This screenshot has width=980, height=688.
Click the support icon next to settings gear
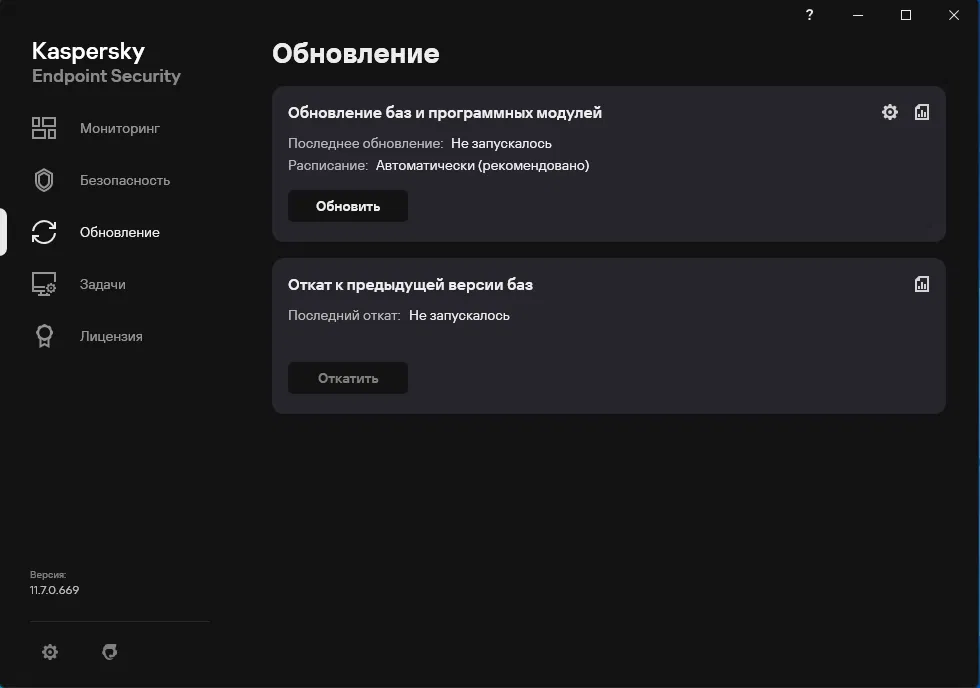(x=109, y=652)
